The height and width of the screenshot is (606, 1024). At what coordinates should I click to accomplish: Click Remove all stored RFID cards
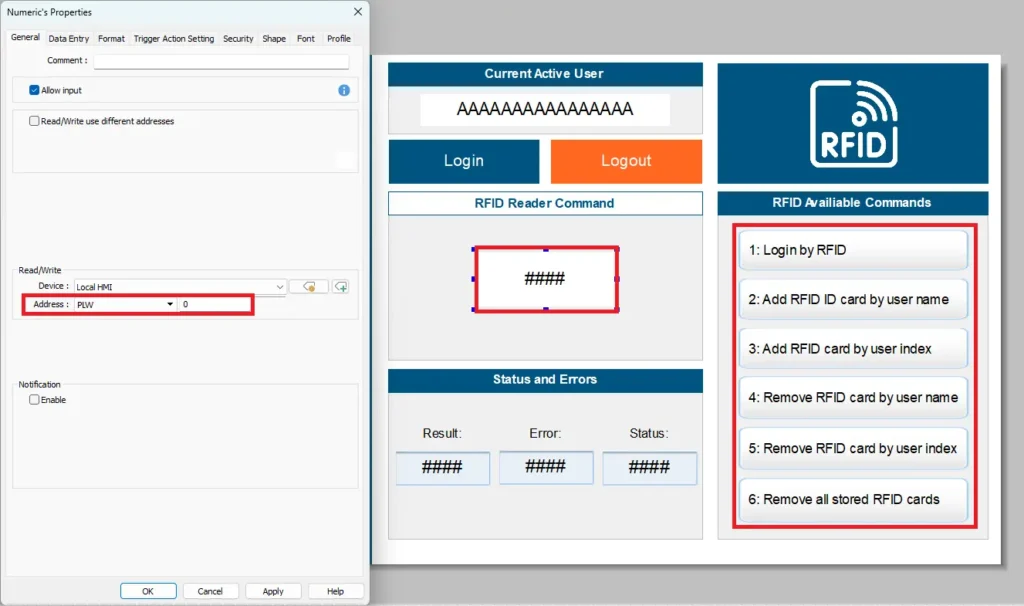[852, 499]
